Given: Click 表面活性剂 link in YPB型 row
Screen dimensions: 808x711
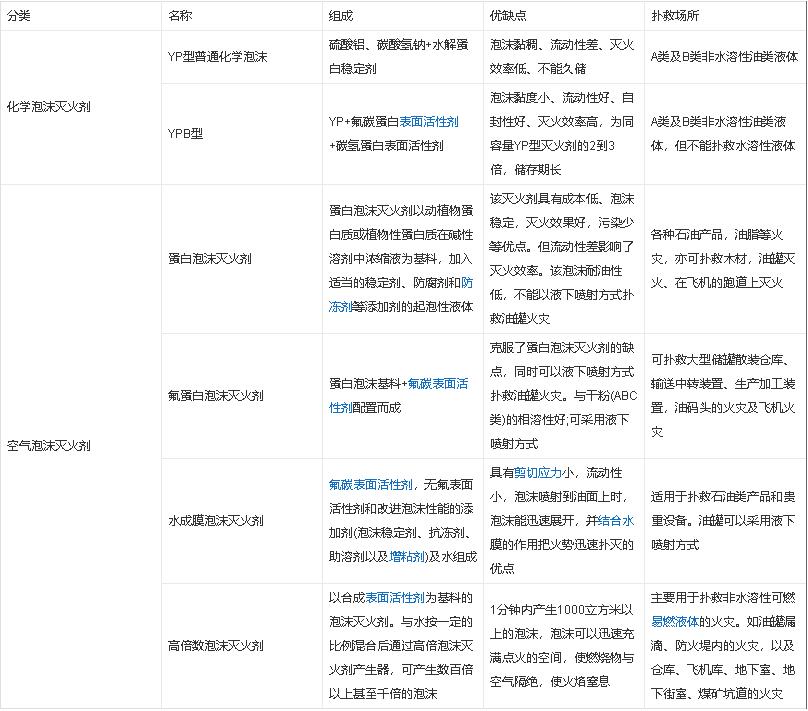Looking at the screenshot, I should tap(428, 122).
